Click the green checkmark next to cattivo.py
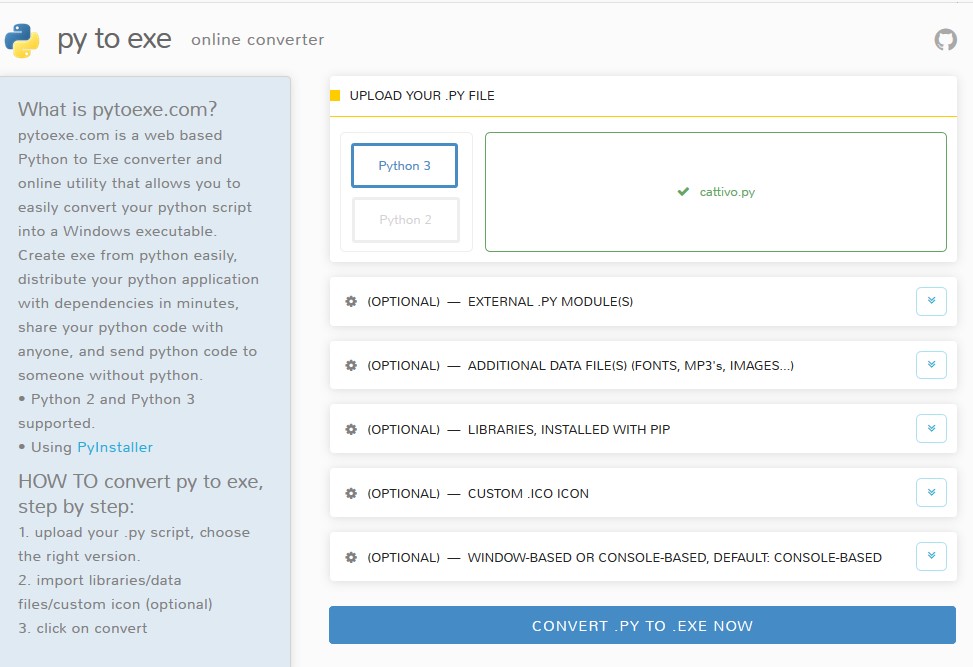The height and width of the screenshot is (667, 973). coord(683,192)
